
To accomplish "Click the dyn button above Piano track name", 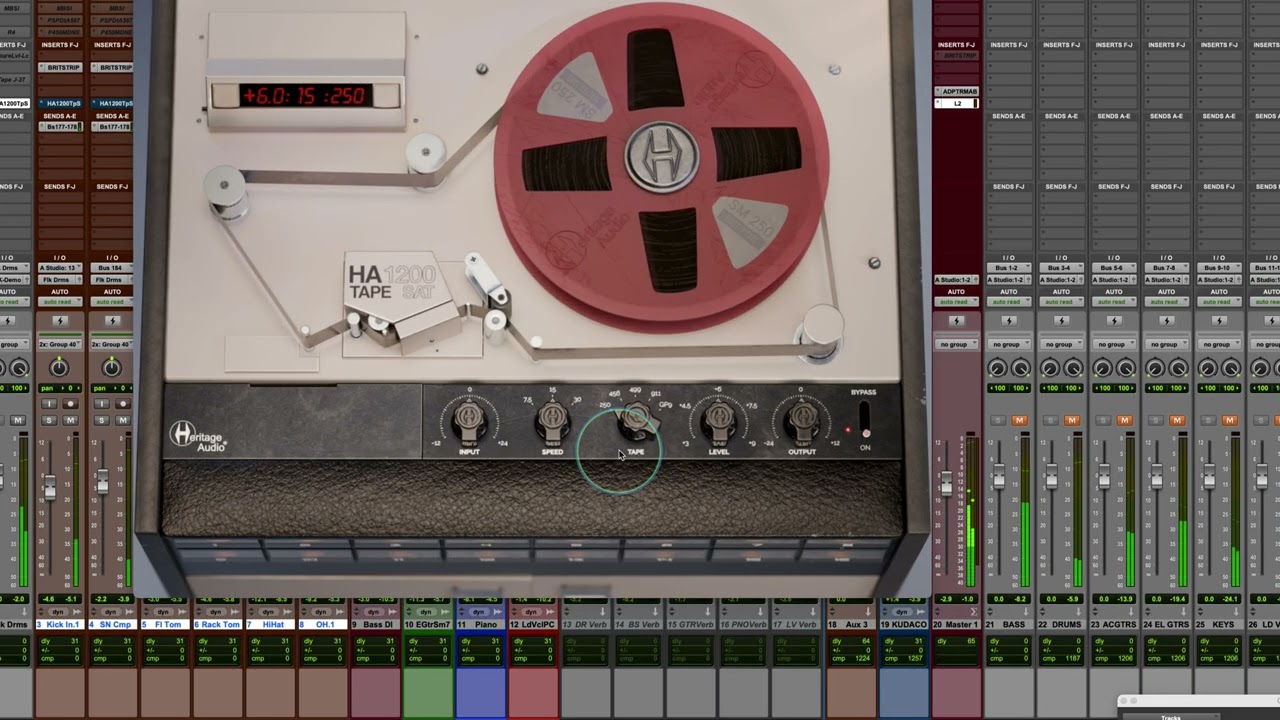I will pos(478,611).
